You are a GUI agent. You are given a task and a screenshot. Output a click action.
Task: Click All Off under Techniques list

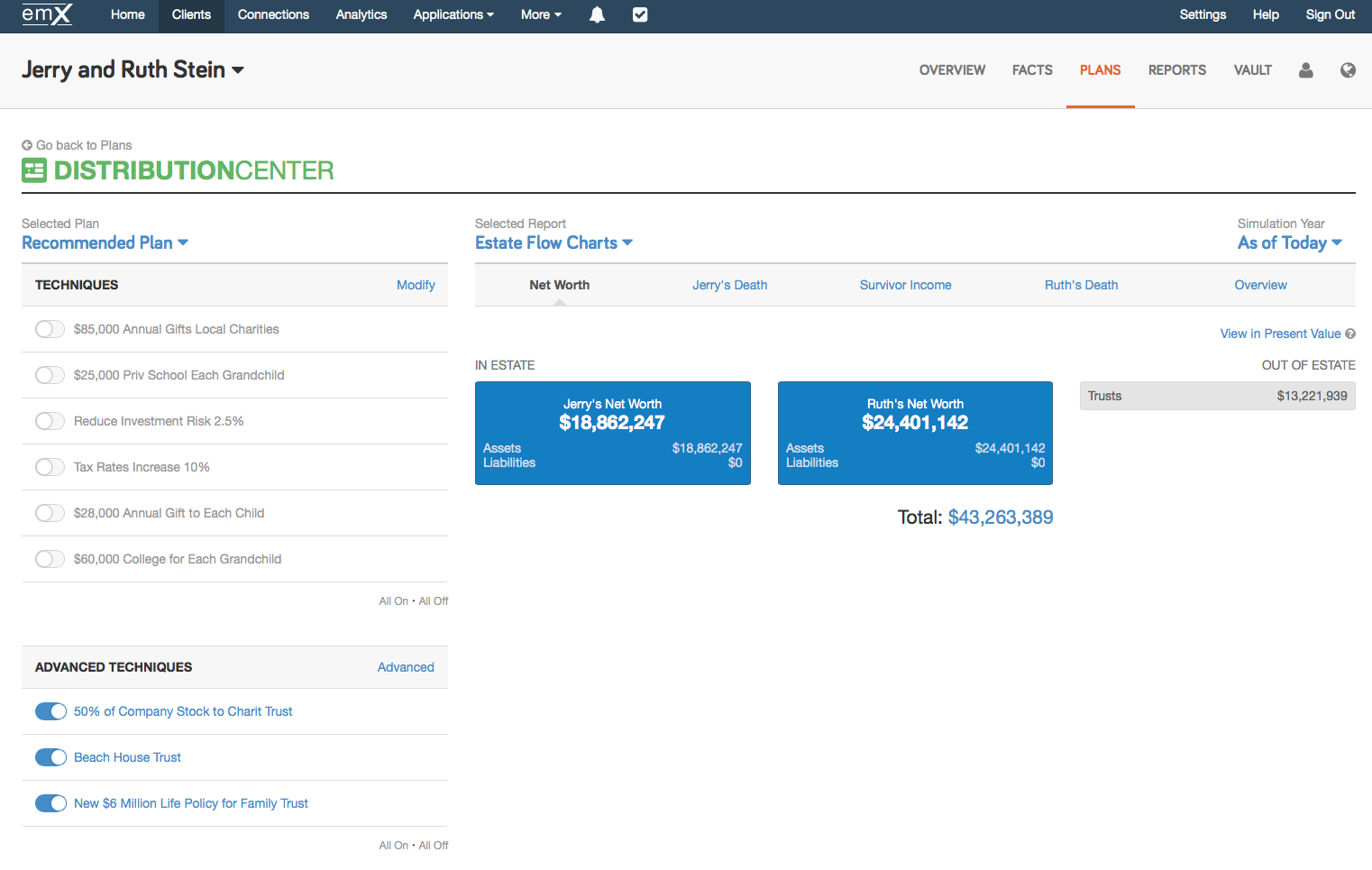click(434, 601)
